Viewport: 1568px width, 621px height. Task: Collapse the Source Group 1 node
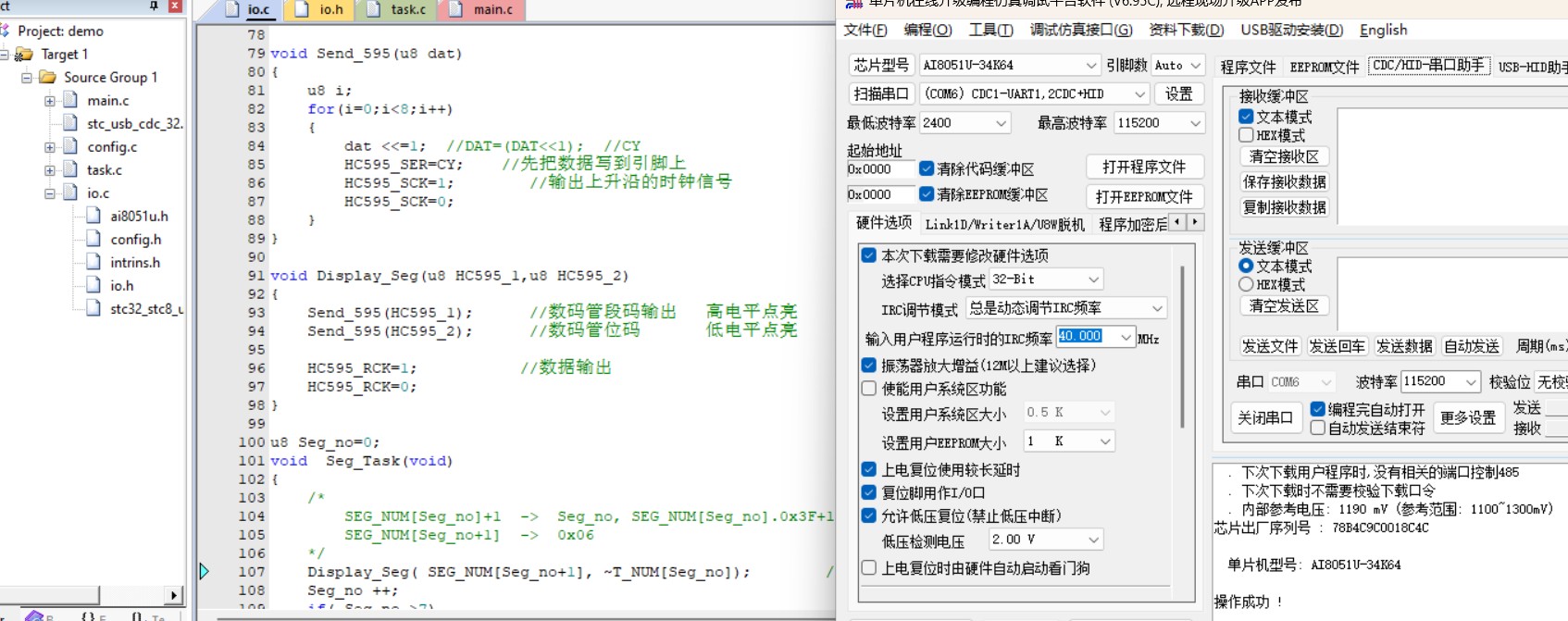tap(27, 78)
